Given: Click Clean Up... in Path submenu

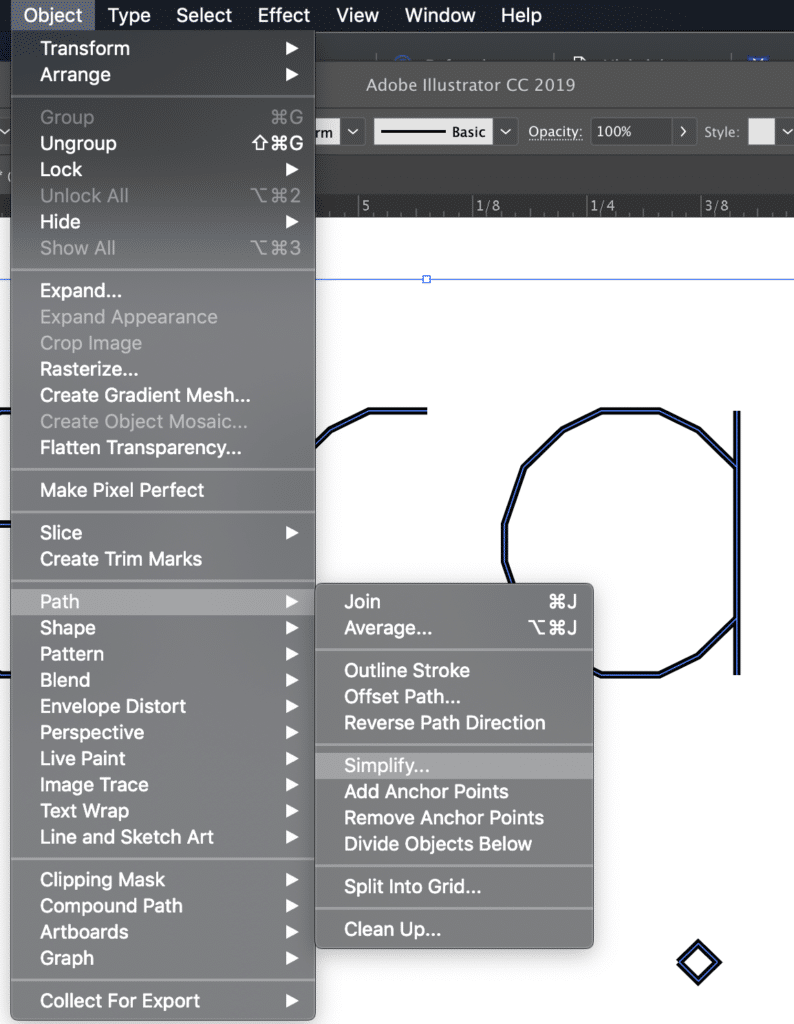Looking at the screenshot, I should [454, 929].
